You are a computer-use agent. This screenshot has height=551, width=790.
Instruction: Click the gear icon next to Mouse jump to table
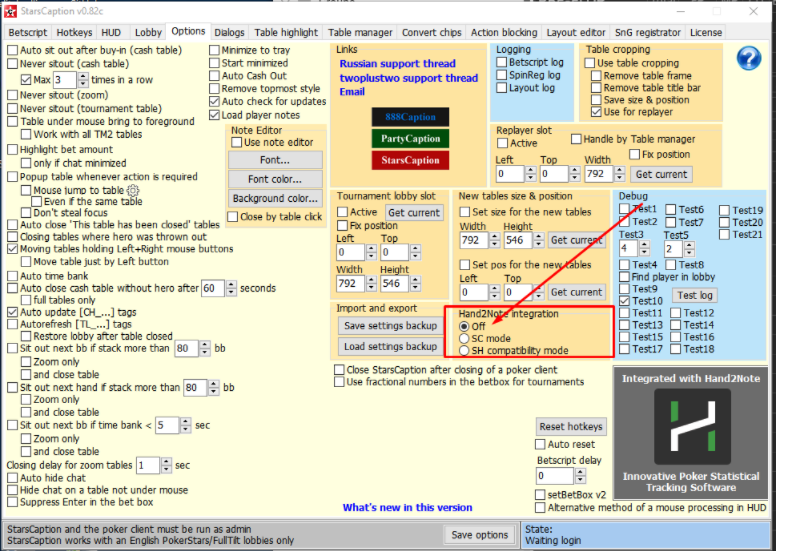click(133, 190)
